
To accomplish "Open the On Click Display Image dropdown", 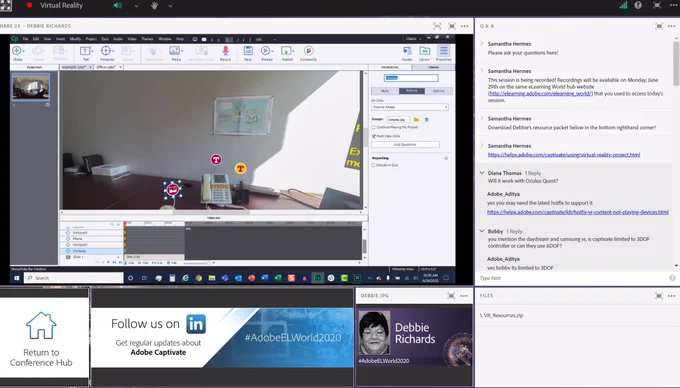I will point(410,107).
